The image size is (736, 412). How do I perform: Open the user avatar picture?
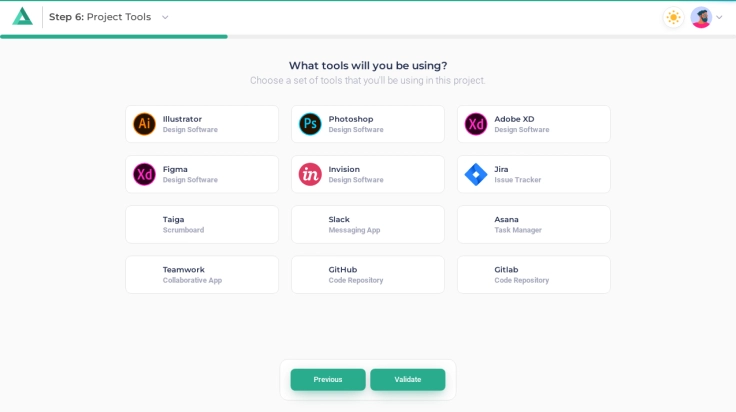[701, 17]
